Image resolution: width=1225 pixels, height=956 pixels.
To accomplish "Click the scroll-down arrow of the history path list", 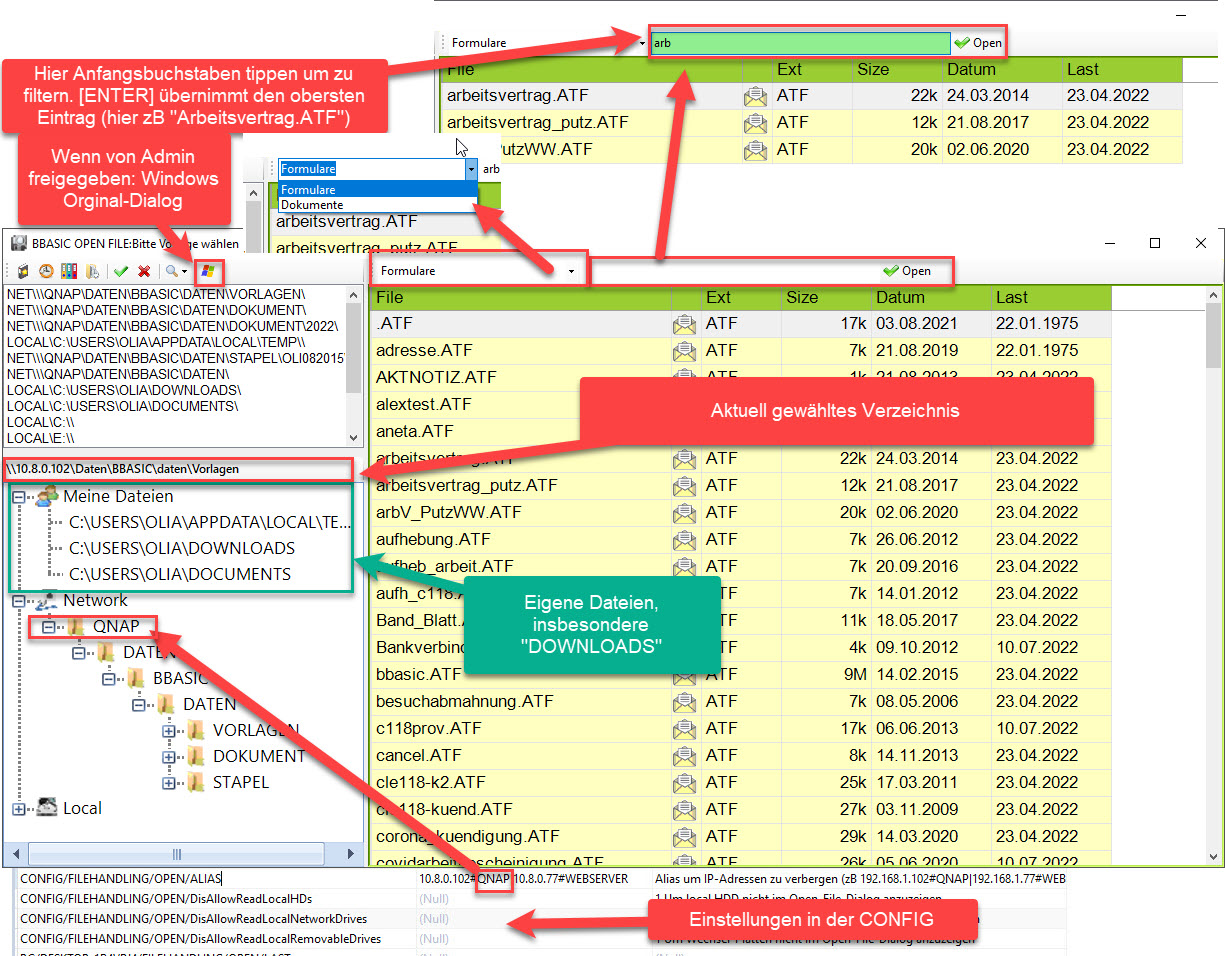I will [x=352, y=437].
